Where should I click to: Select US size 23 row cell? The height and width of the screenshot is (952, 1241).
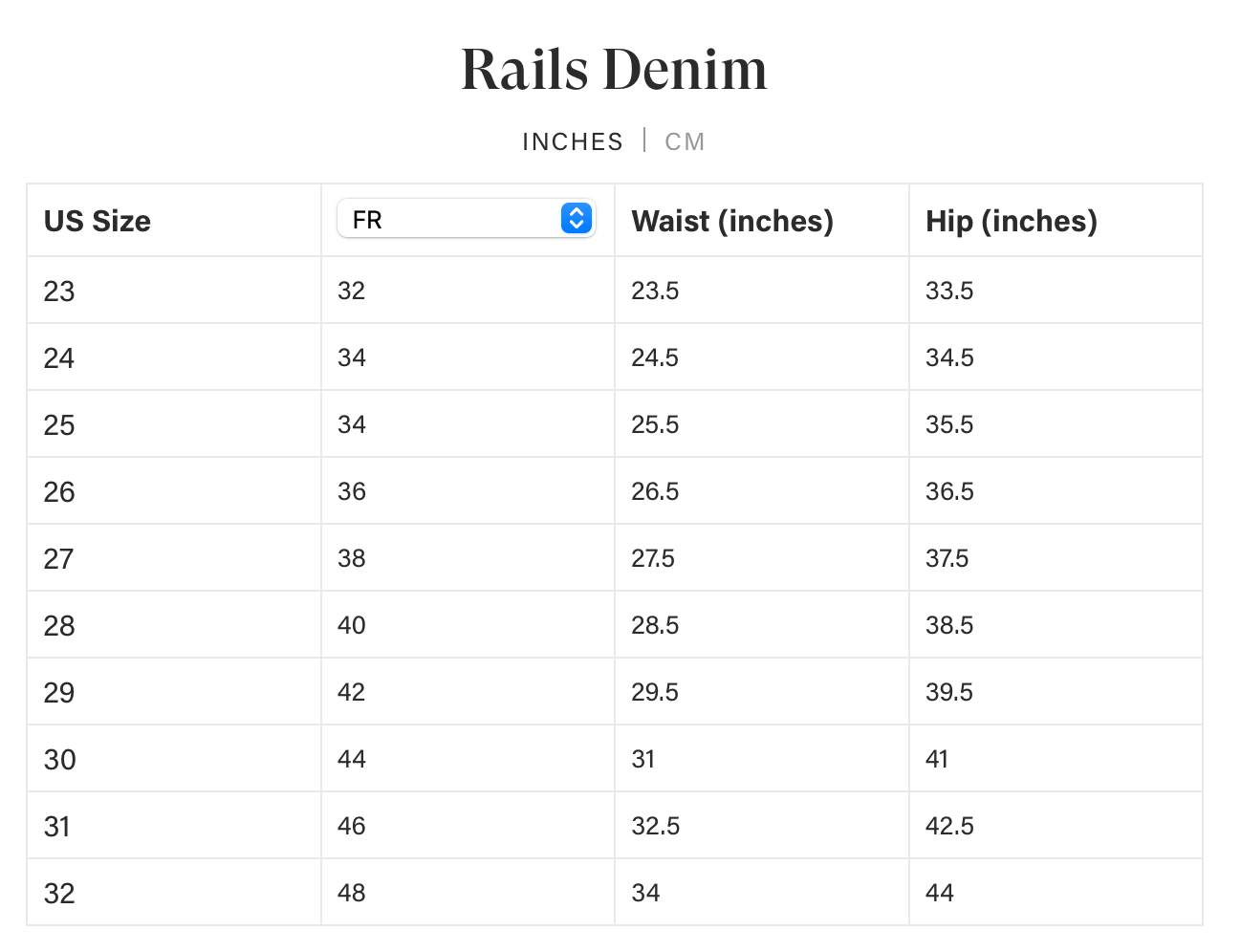tap(59, 292)
